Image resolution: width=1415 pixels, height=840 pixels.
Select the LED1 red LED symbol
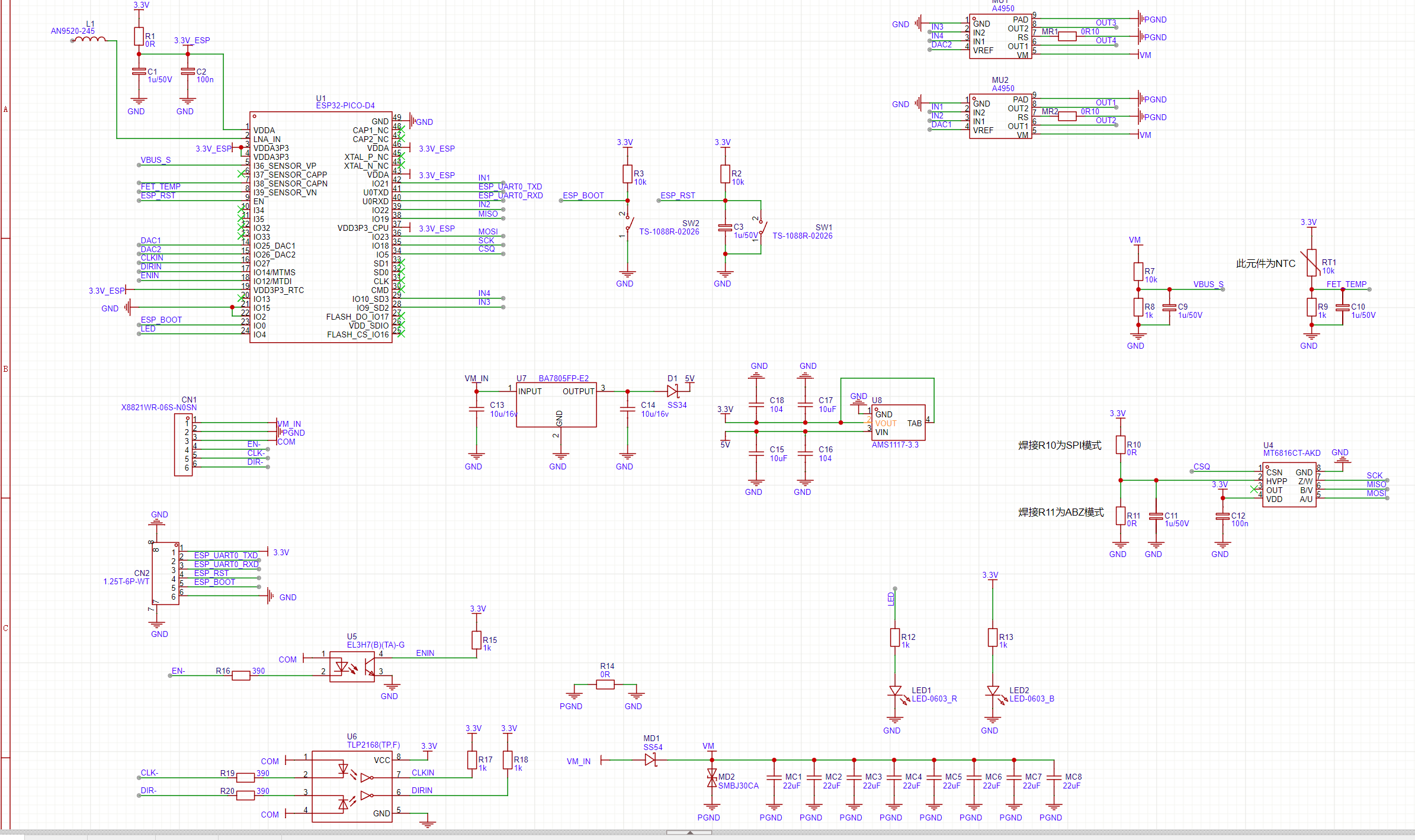pyautogui.click(x=895, y=691)
